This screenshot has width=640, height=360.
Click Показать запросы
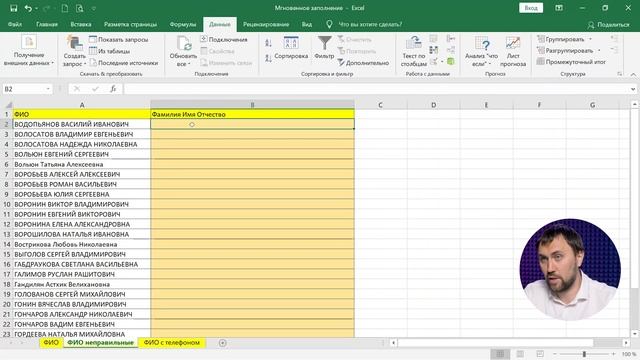click(119, 40)
